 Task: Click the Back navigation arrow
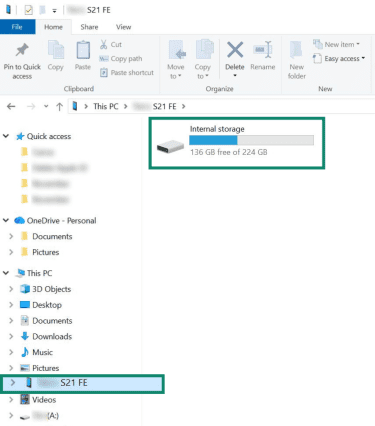click(11, 106)
